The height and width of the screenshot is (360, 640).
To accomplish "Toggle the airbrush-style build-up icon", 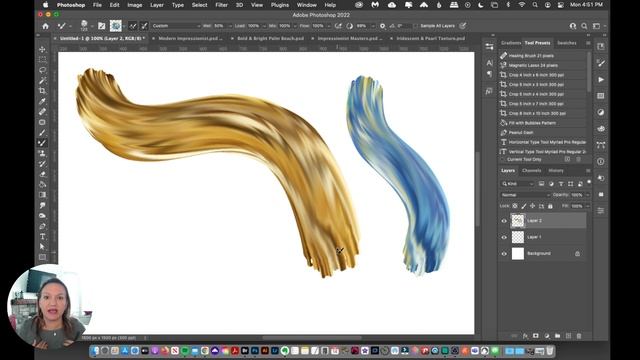I will click(338, 26).
